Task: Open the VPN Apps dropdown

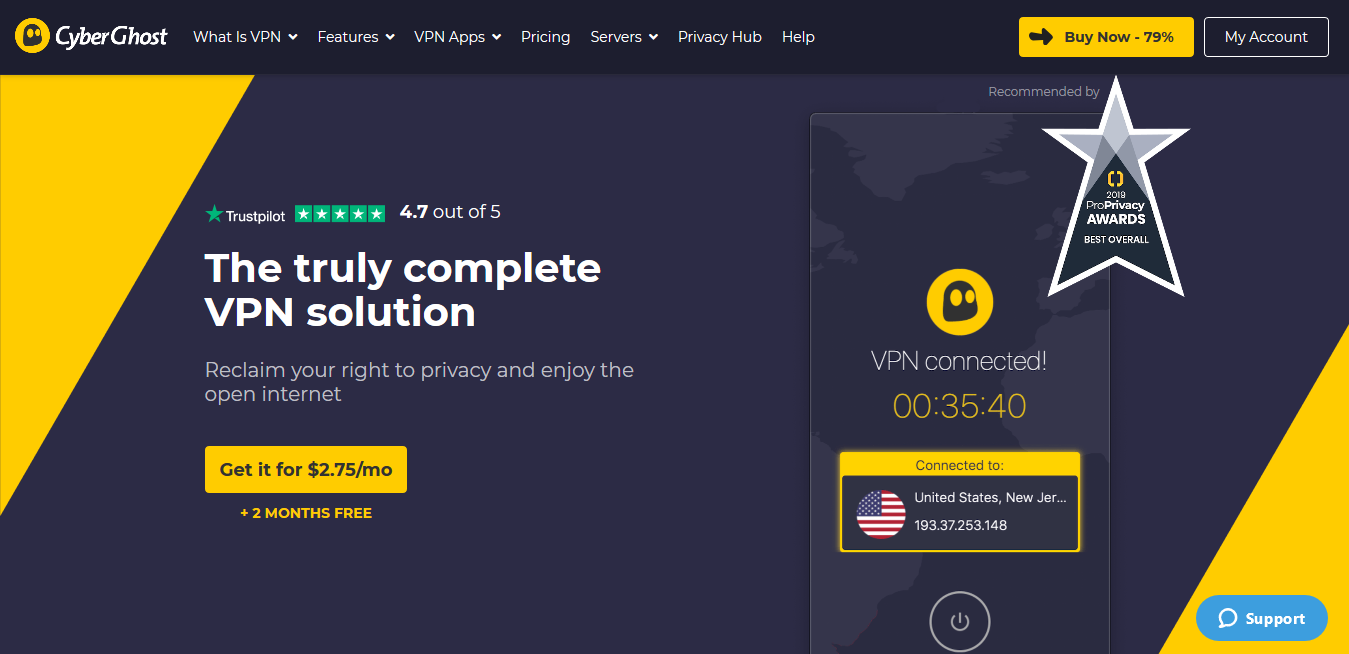Action: coord(457,37)
